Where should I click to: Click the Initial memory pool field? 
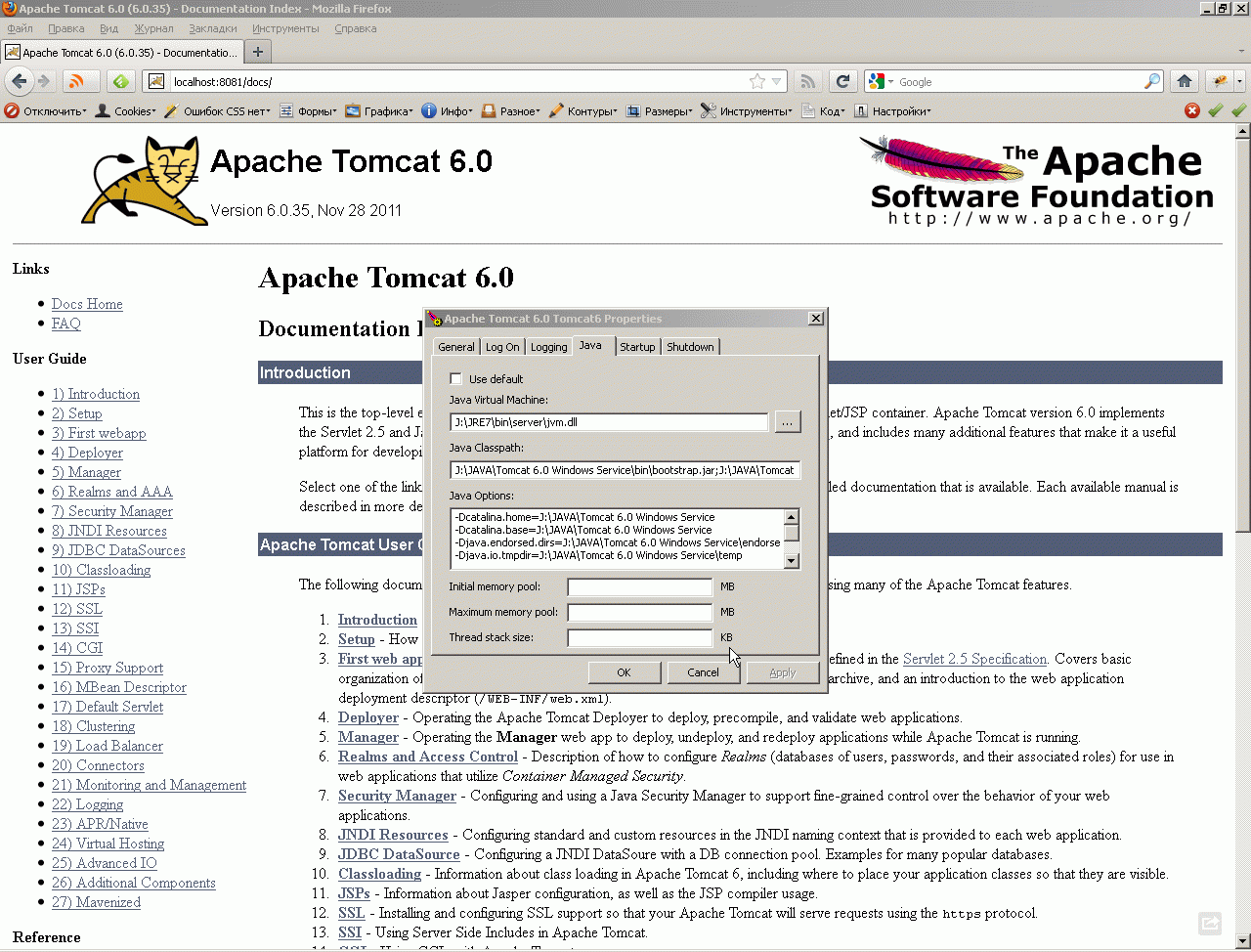coord(640,587)
